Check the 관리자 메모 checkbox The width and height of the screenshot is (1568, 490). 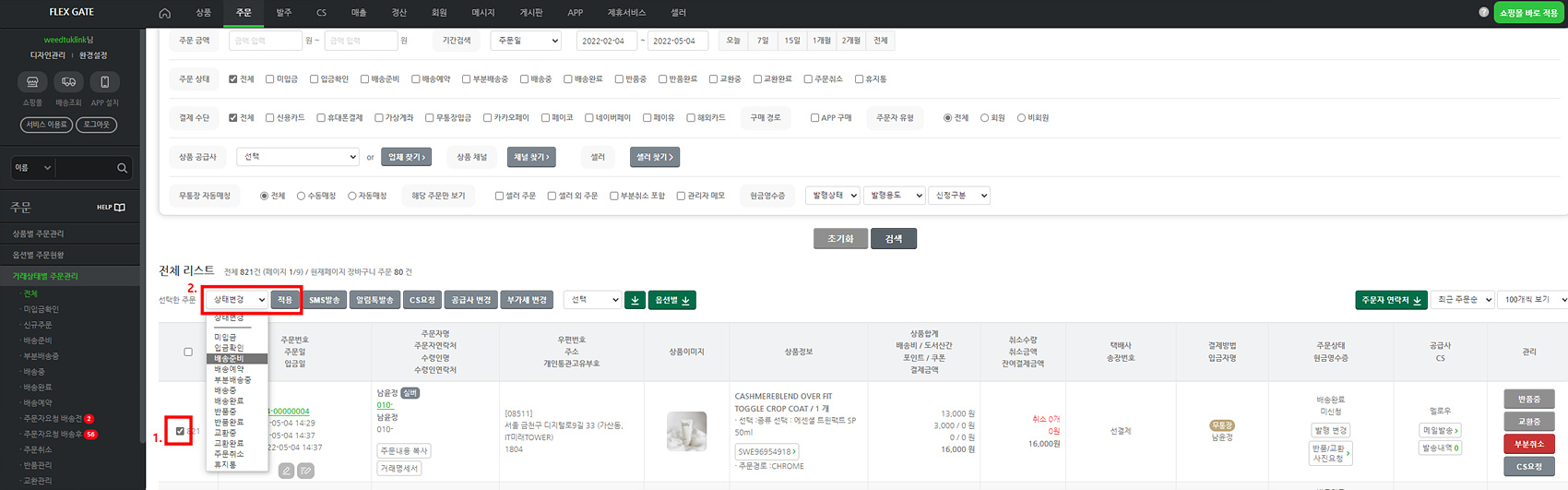coord(681,196)
